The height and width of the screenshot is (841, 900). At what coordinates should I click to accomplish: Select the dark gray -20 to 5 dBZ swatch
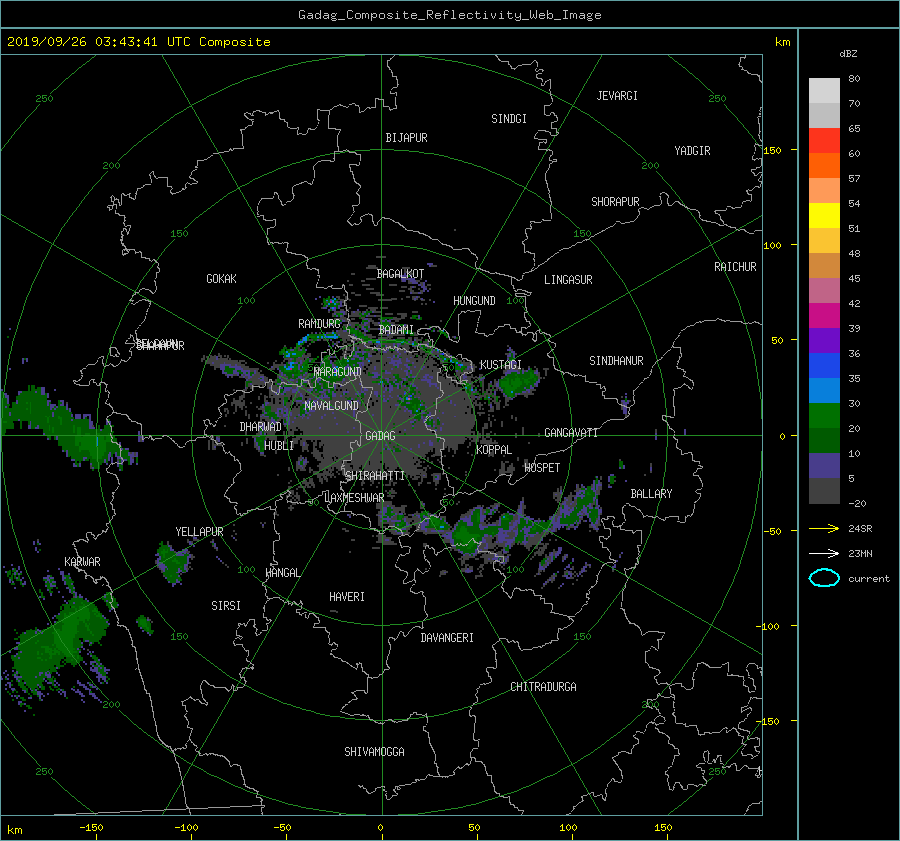point(824,490)
